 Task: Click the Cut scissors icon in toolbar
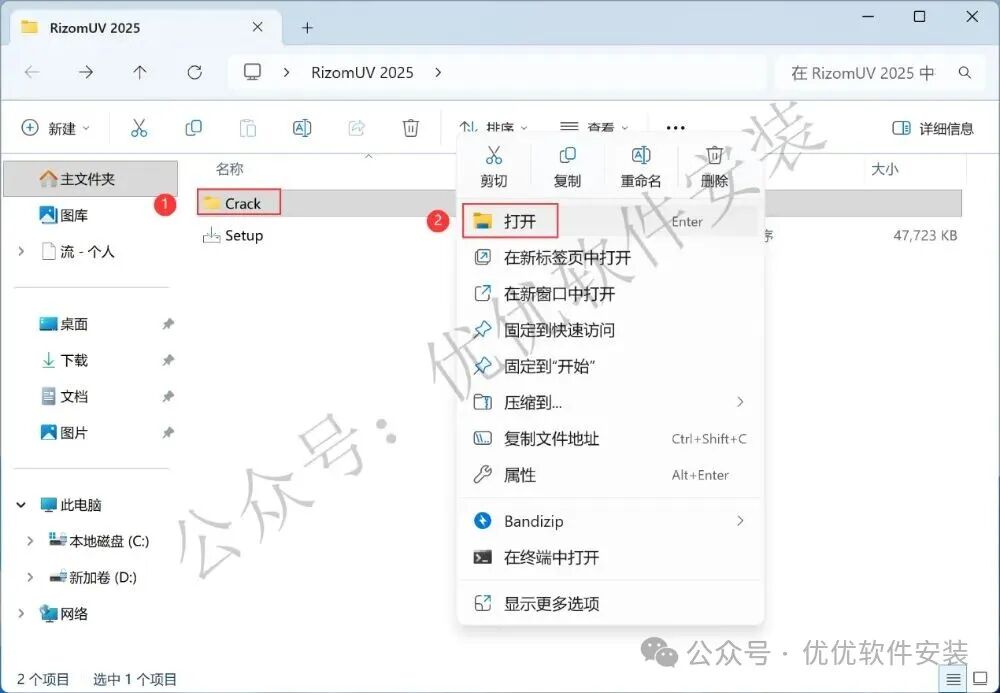click(138, 128)
